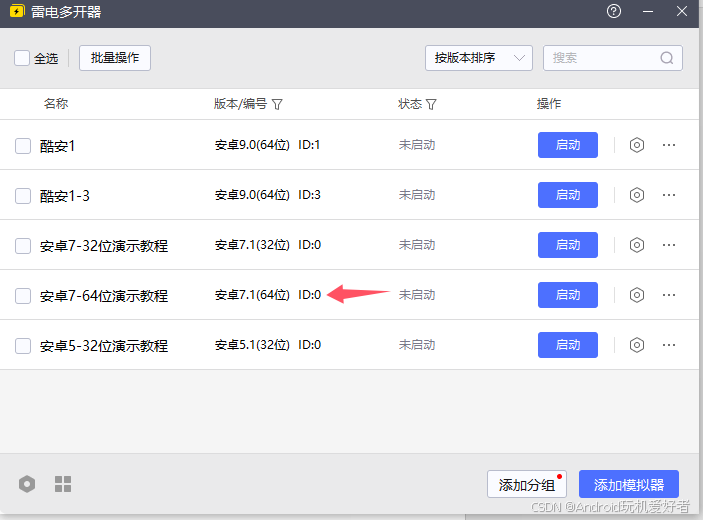Select the name 安卓5-32位演示教程

point(104,346)
